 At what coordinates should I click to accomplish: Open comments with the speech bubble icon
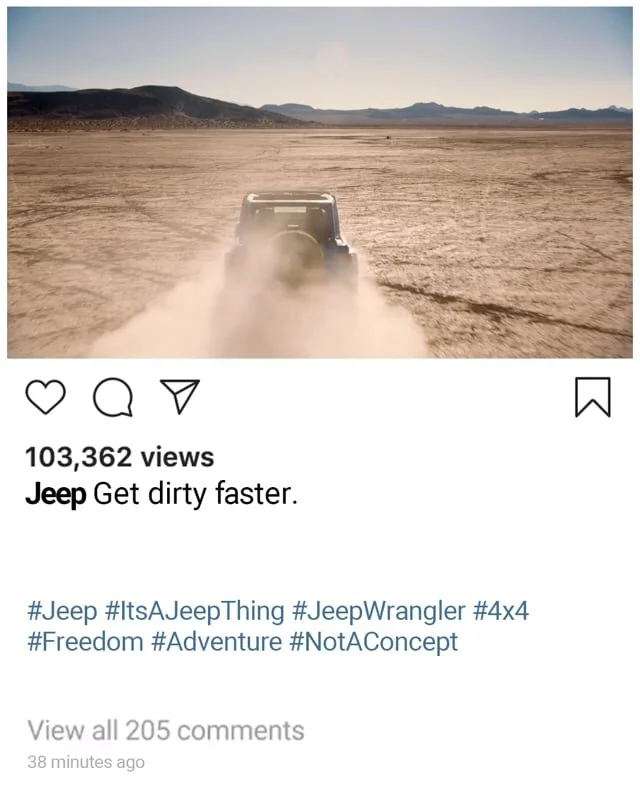(x=113, y=398)
